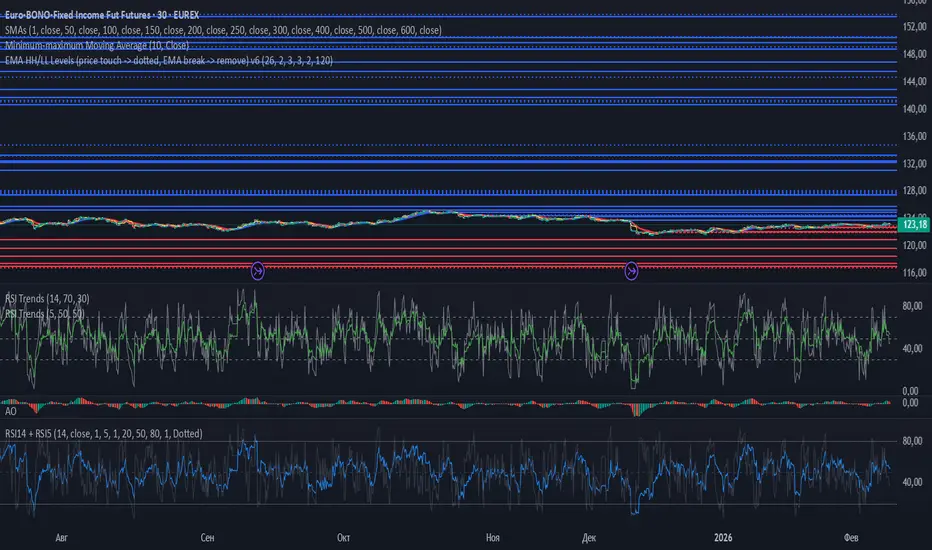Viewport: 932px width, 550px height.
Task: Select RSI Trends (14, 70, 30) legend
Action: point(47,298)
